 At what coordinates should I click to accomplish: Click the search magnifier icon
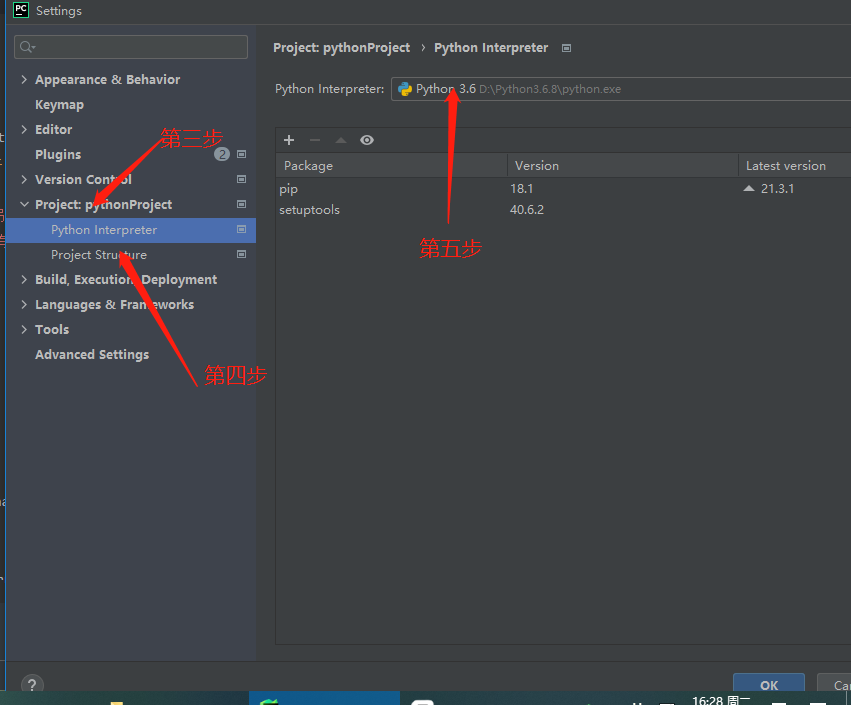pos(27,47)
